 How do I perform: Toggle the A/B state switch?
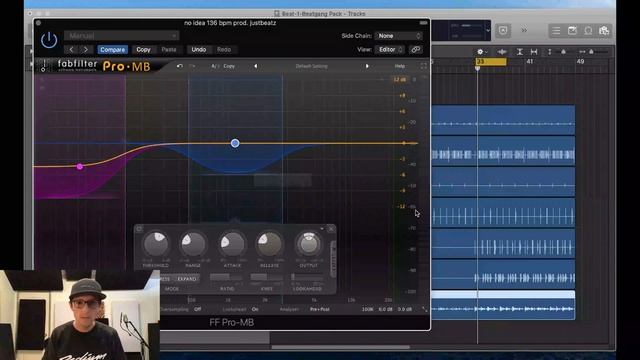[x=215, y=66]
